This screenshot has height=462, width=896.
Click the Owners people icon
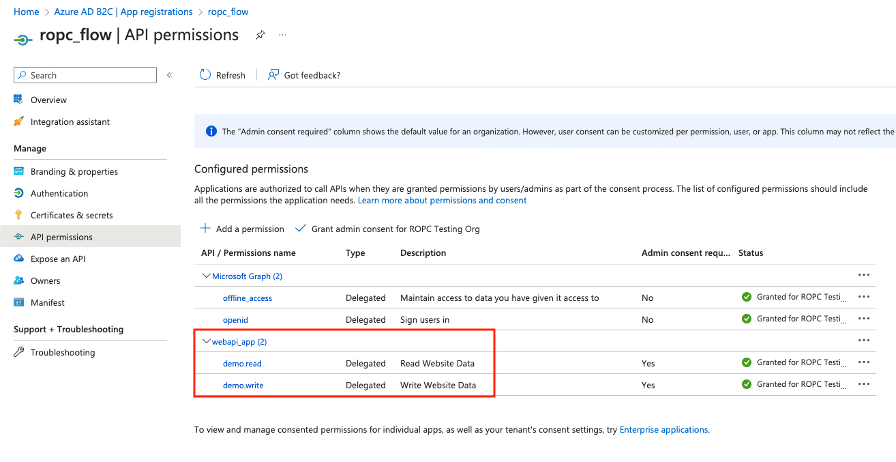pos(19,280)
